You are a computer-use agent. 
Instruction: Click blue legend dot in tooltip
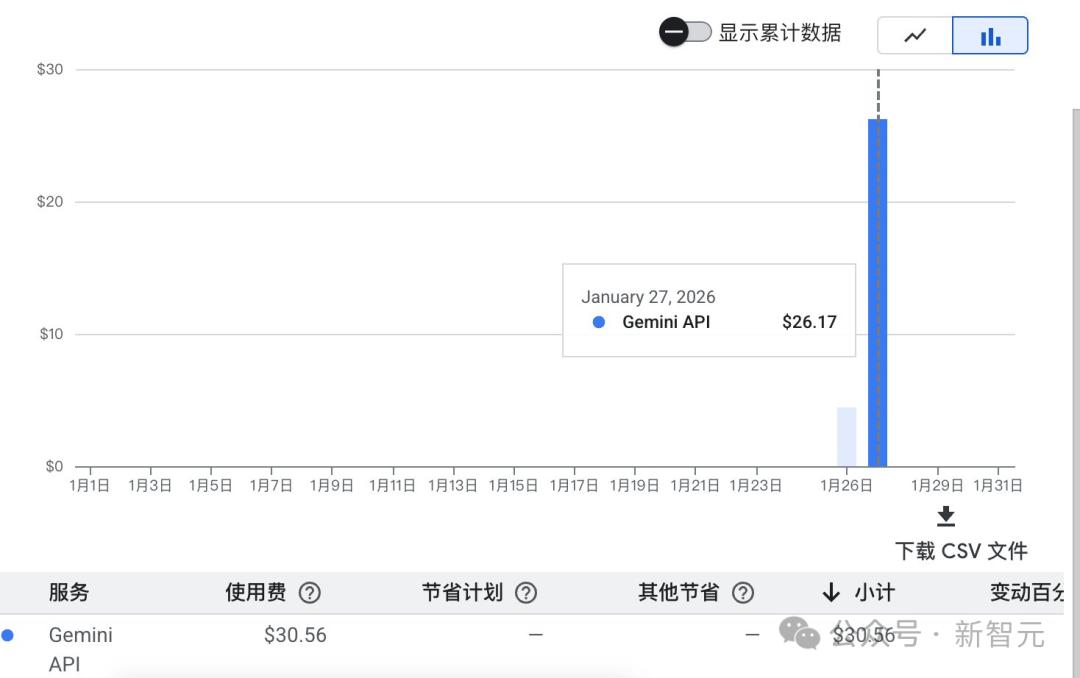[599, 322]
